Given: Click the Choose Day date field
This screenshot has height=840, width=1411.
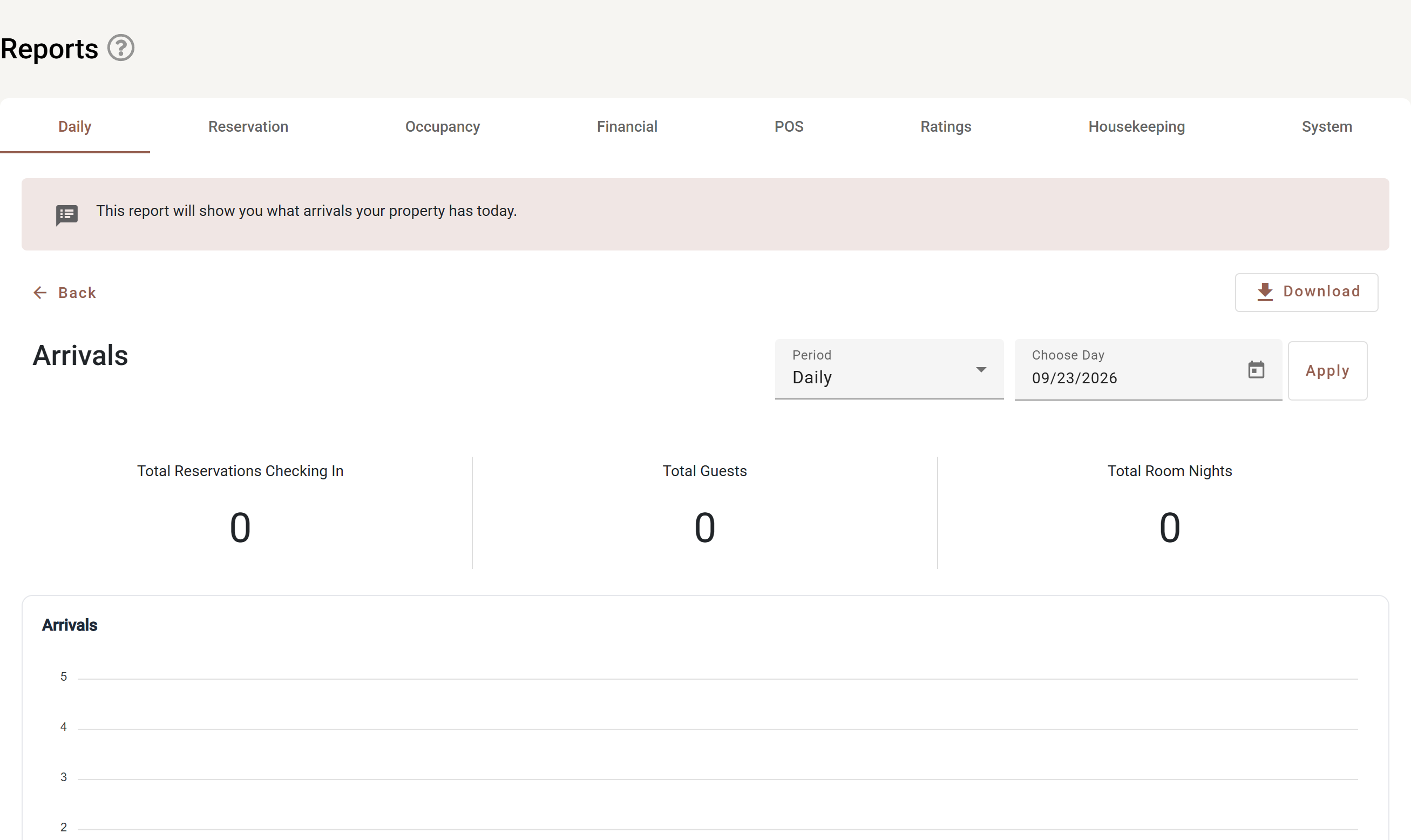Looking at the screenshot, I should (x=1148, y=370).
